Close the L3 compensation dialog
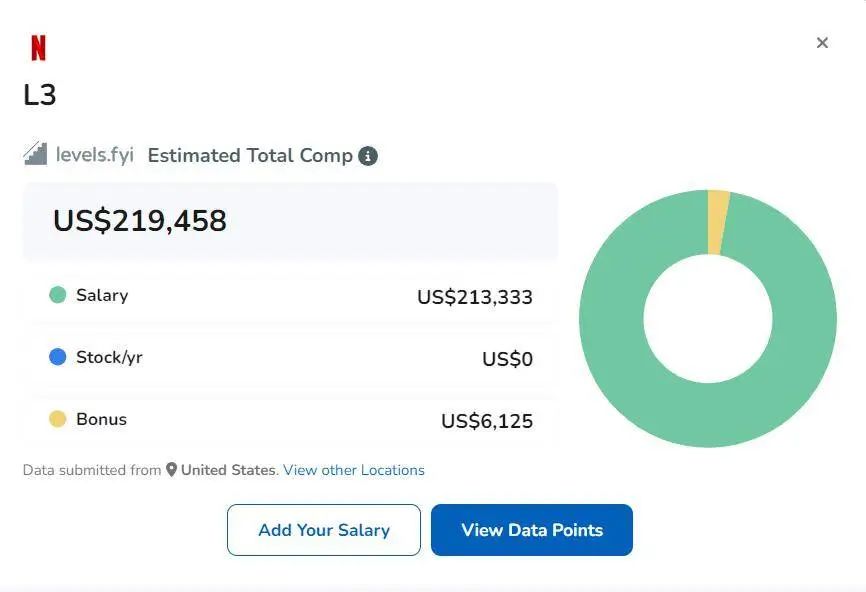Image resolution: width=866 pixels, height=592 pixels. point(822,43)
